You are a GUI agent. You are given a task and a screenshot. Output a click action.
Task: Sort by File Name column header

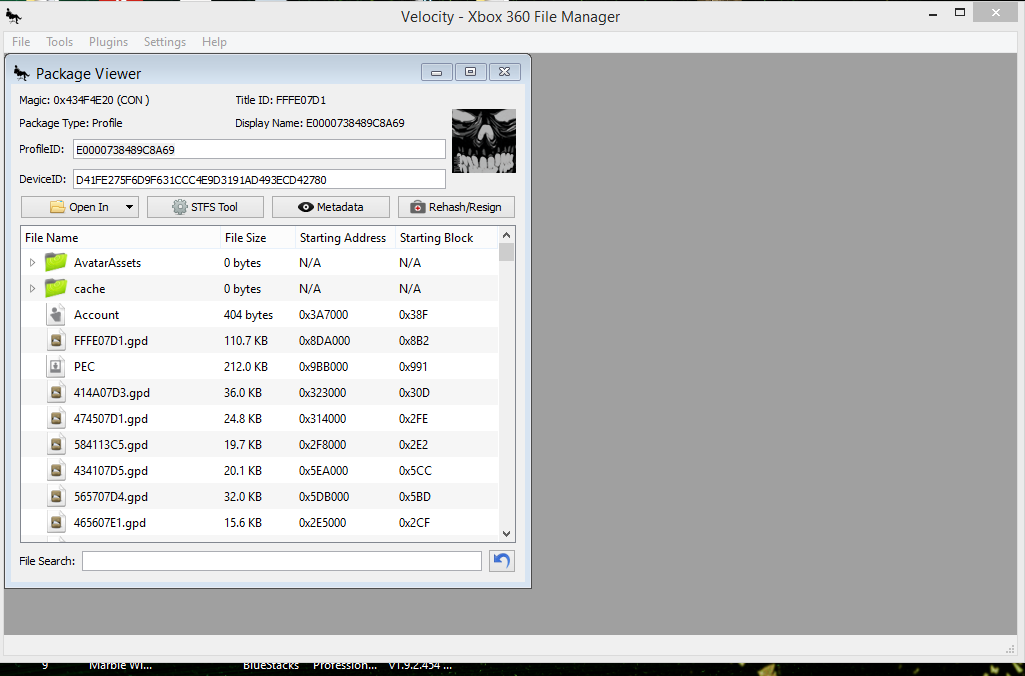click(x=120, y=238)
